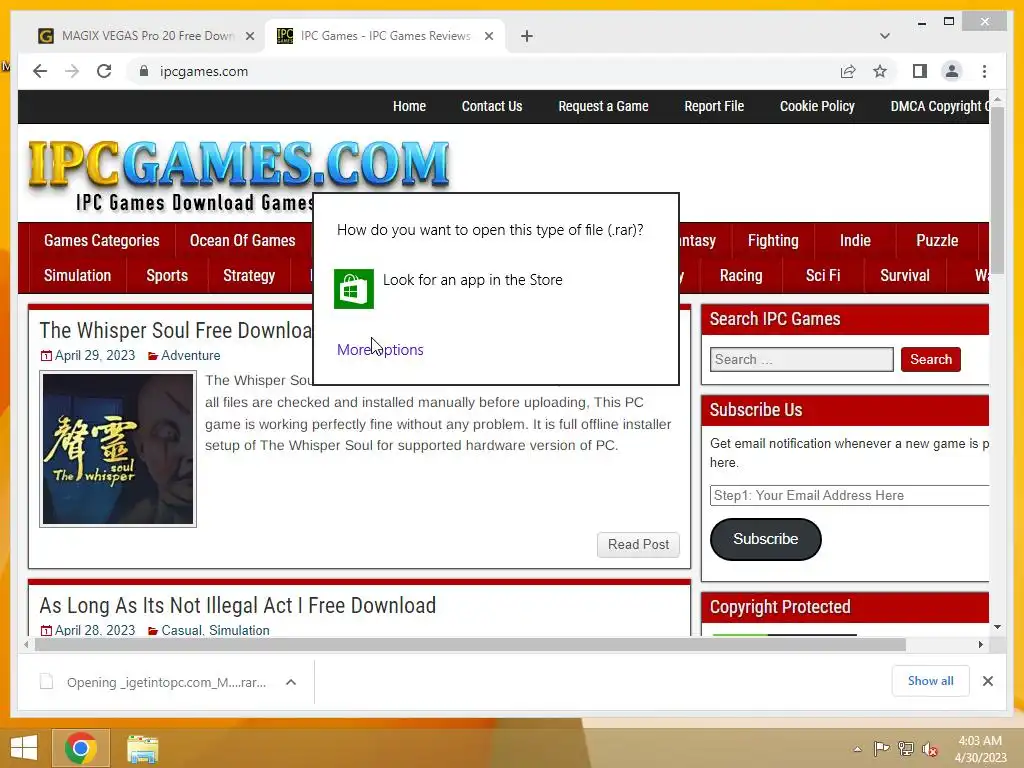The width and height of the screenshot is (1024, 768).
Task: Open the Casual category link
Action: point(182,630)
